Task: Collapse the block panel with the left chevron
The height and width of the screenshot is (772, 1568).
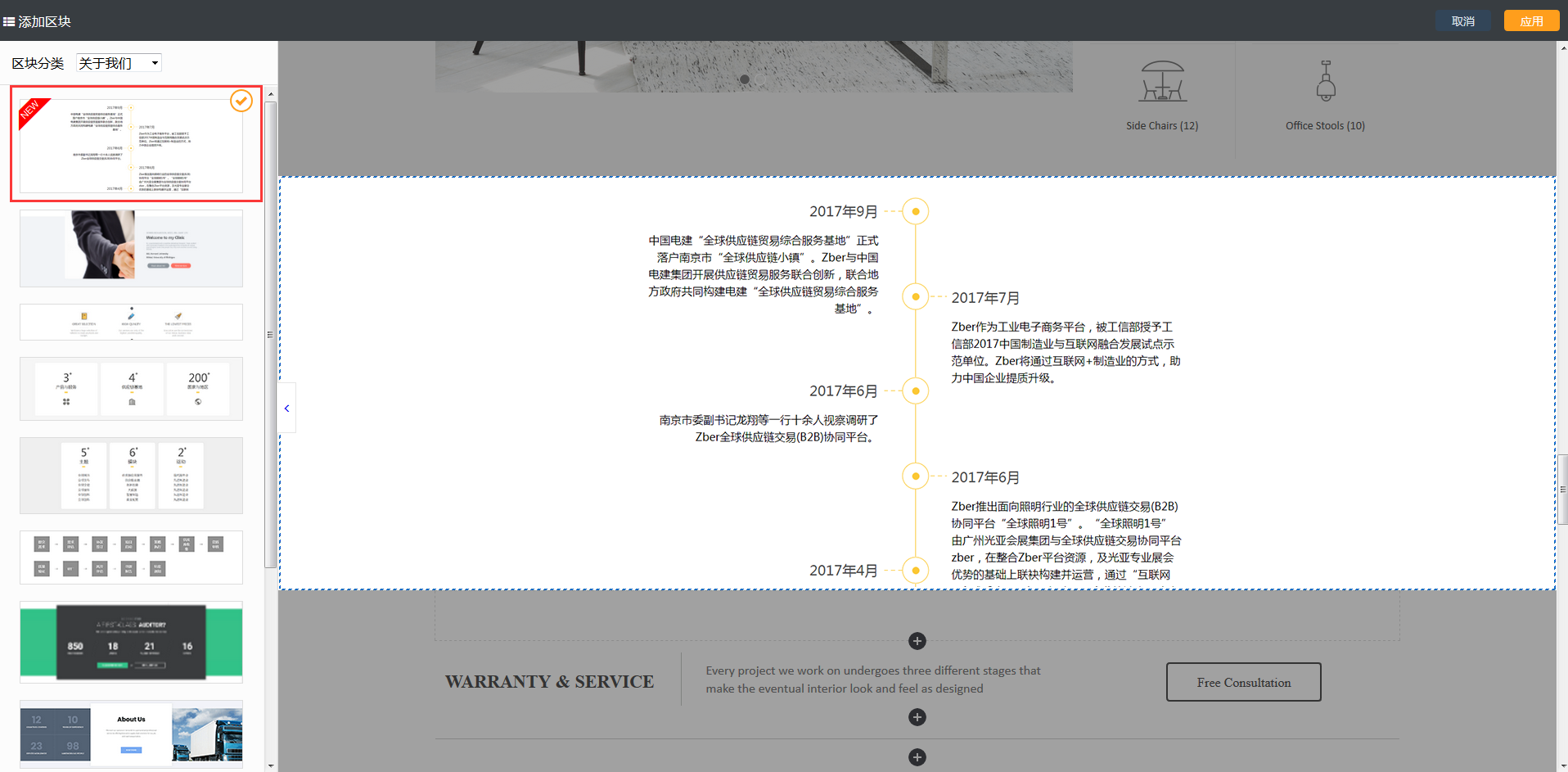Action: tap(286, 408)
